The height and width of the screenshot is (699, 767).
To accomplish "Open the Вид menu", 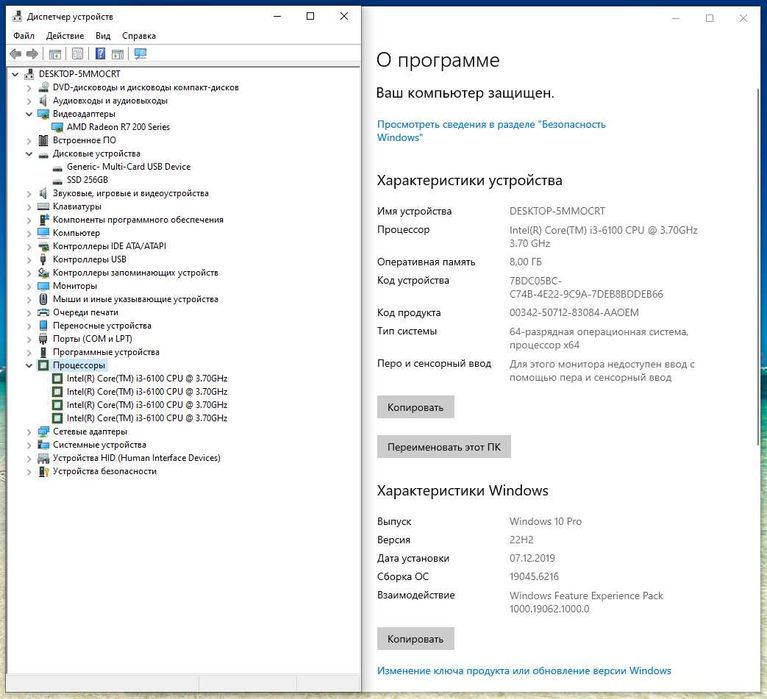I will tap(103, 36).
